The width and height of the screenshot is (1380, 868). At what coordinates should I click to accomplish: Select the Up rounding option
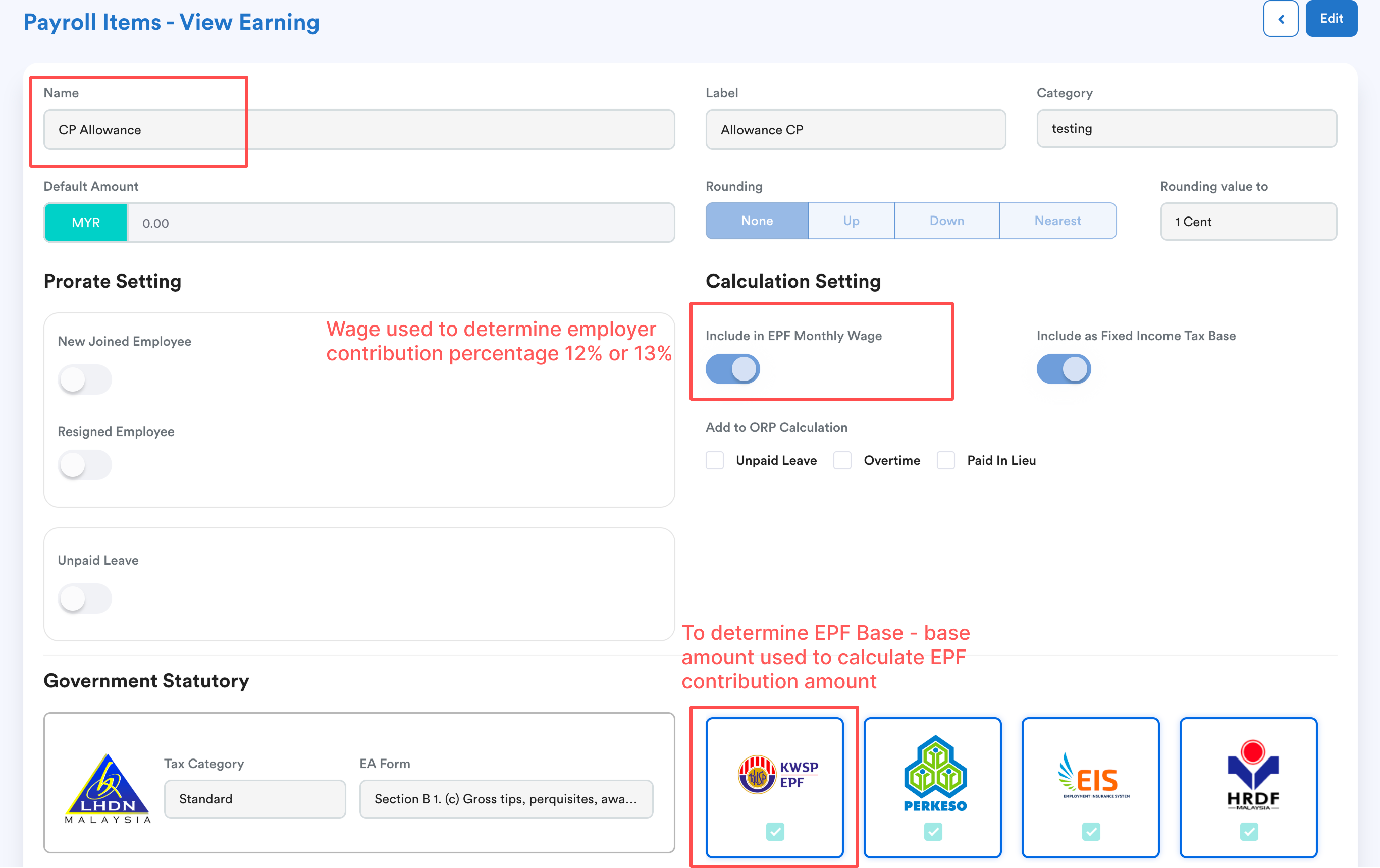[851, 221]
